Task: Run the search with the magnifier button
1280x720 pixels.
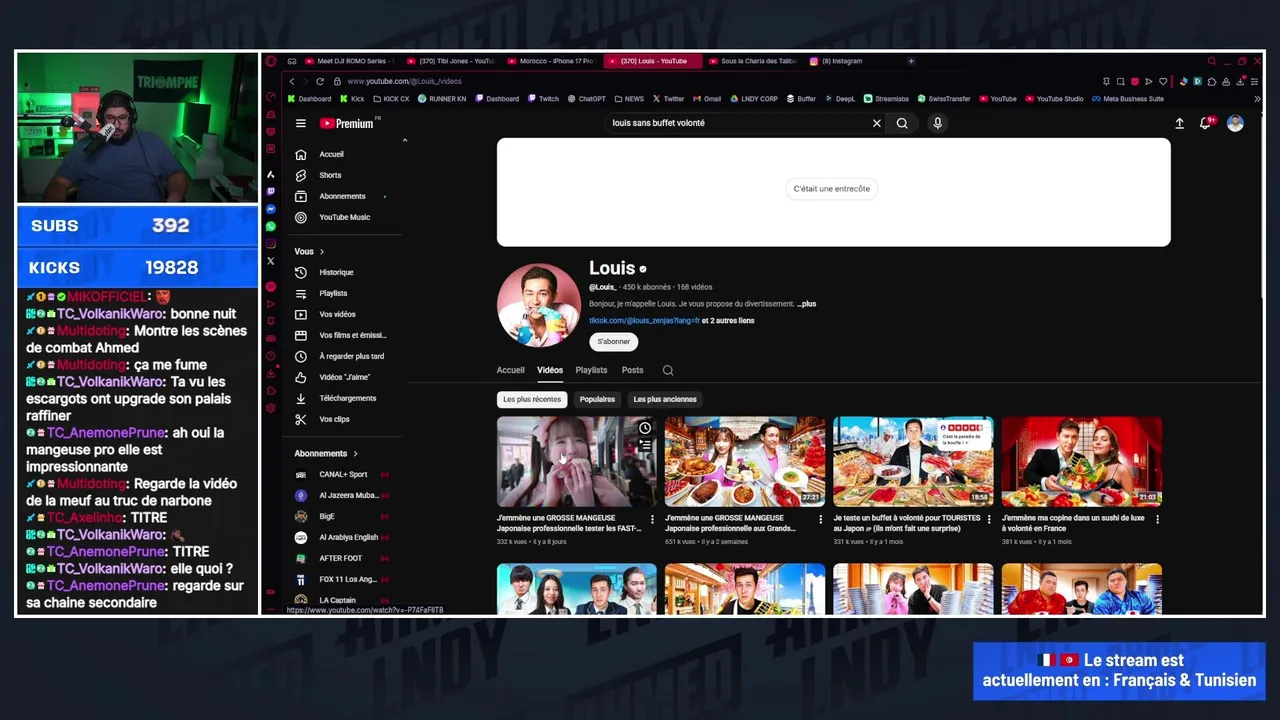Action: click(x=902, y=123)
